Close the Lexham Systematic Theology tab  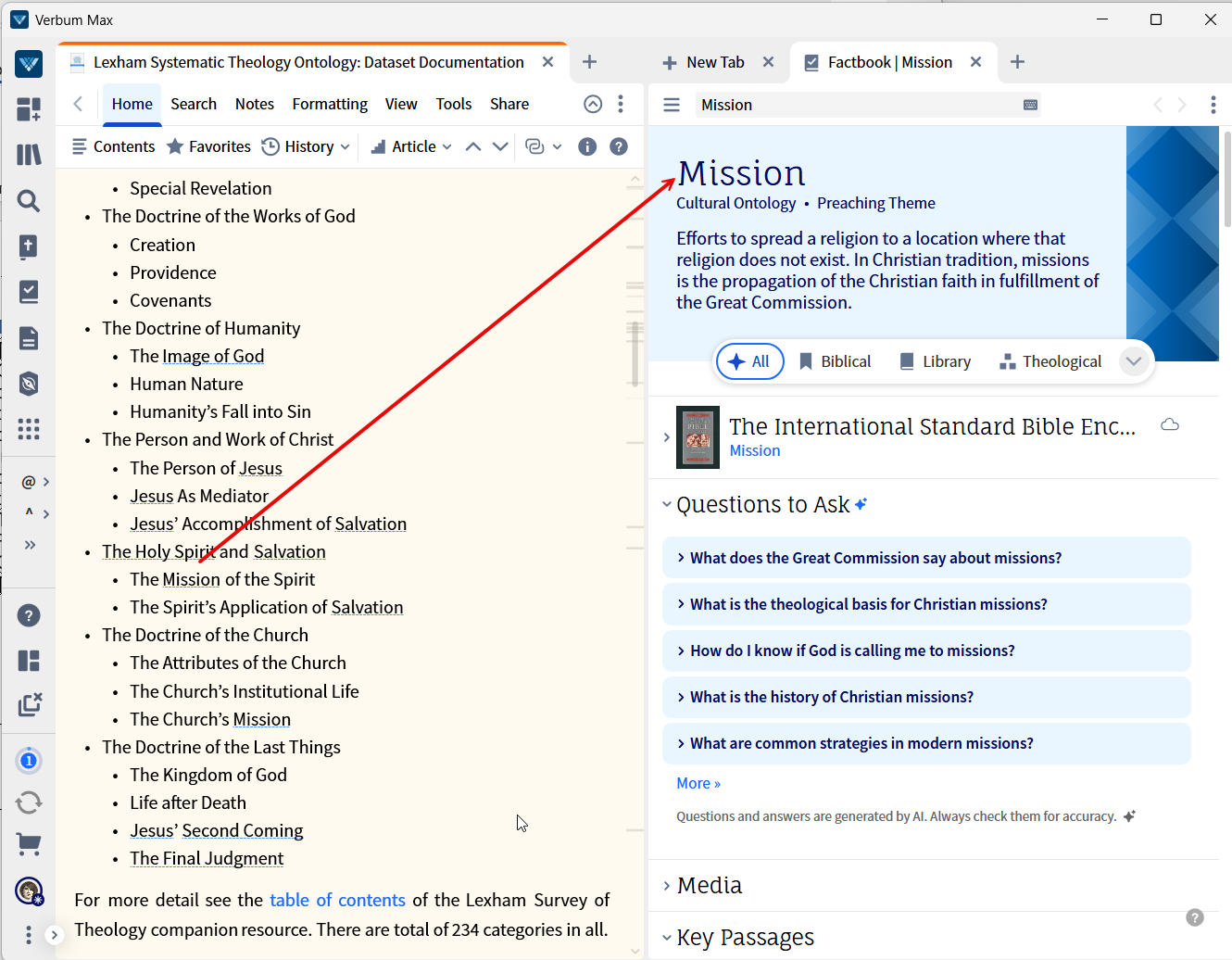547,62
